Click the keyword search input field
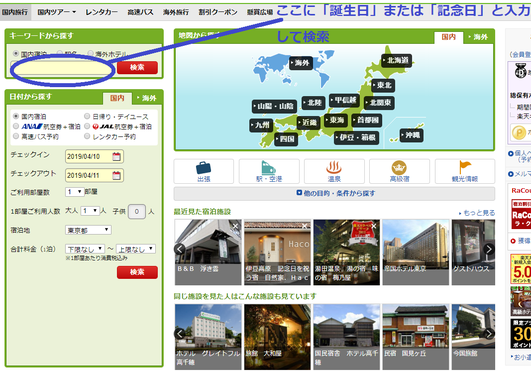 click(63, 68)
